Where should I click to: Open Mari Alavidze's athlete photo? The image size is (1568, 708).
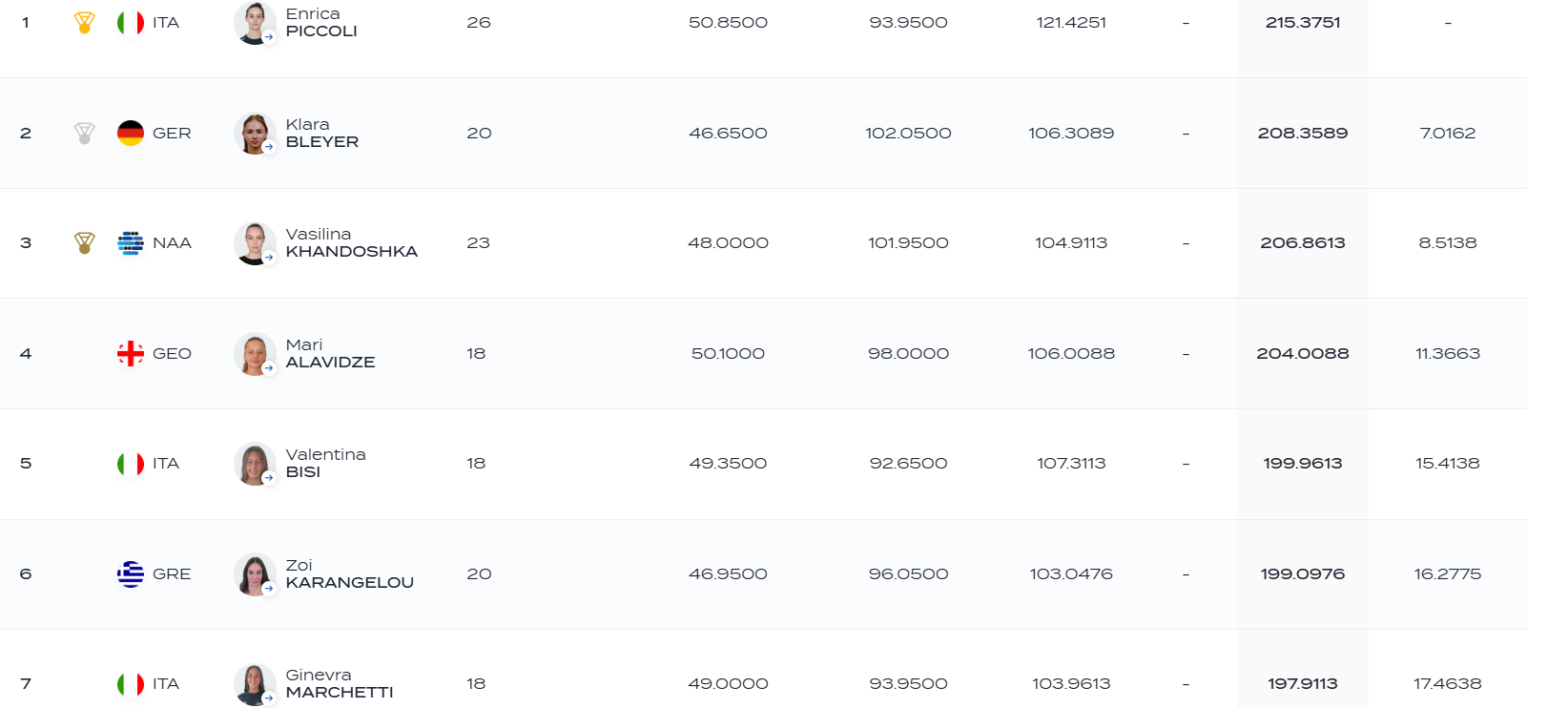255,354
